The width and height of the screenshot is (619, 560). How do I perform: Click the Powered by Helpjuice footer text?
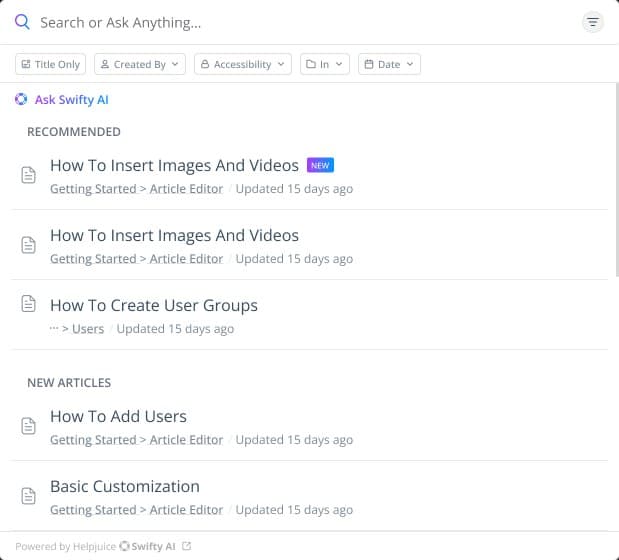[x=66, y=546]
